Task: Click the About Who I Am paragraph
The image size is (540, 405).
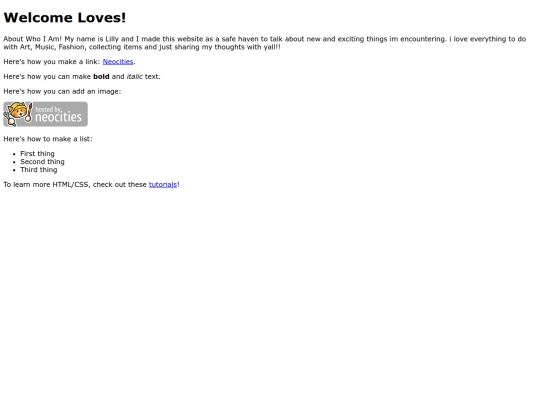Action: pos(264,43)
